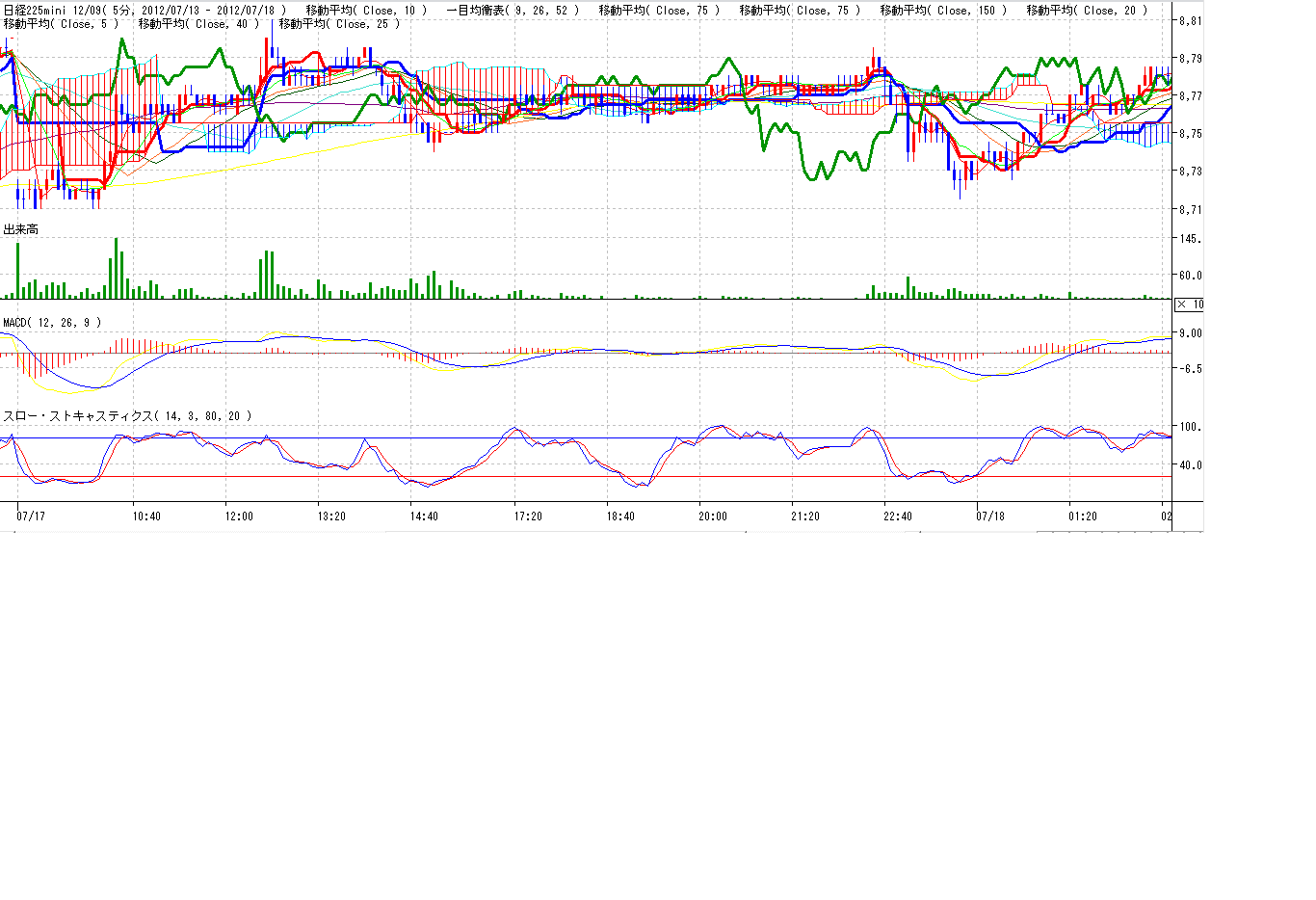Click the 07/17 date marker on time axis
The height and width of the screenshot is (900, 1316).
(31, 516)
